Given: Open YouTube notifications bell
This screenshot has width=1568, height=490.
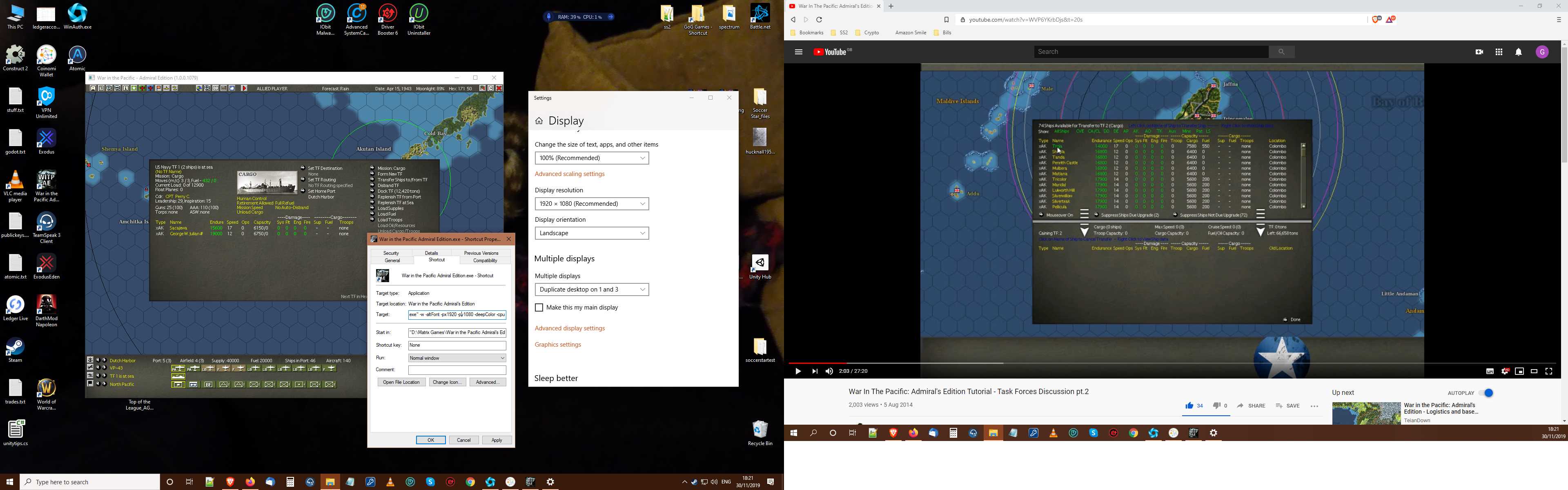Looking at the screenshot, I should [1519, 52].
